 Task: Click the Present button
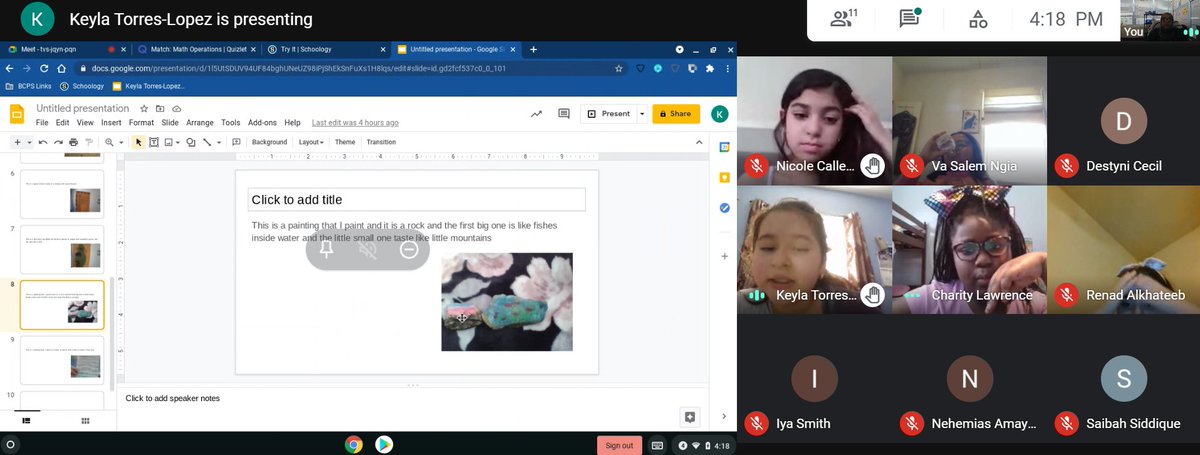(x=608, y=114)
